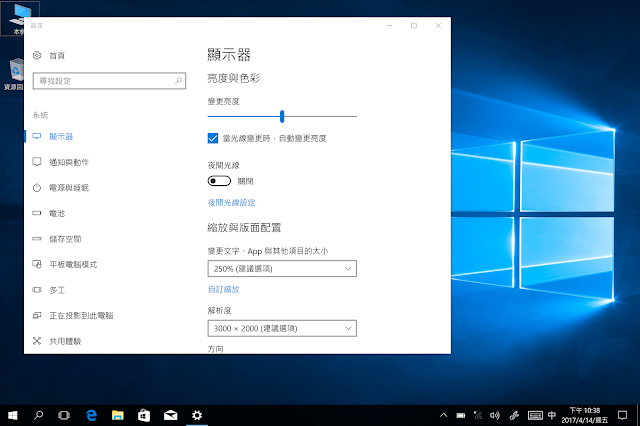Open the touch keyboard tray icon

click(x=535, y=415)
